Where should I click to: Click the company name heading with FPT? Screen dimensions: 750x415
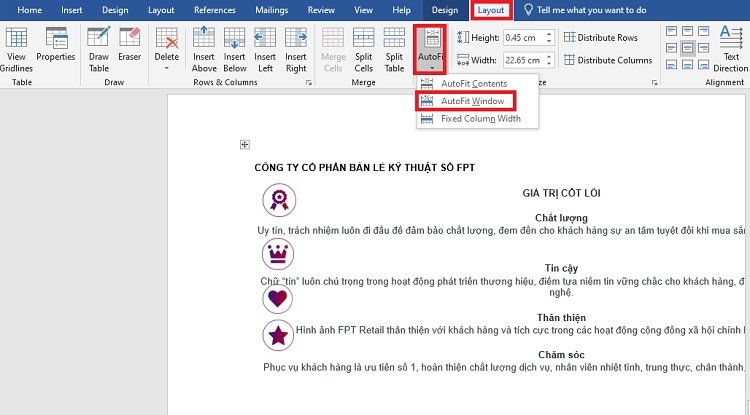[x=364, y=168]
